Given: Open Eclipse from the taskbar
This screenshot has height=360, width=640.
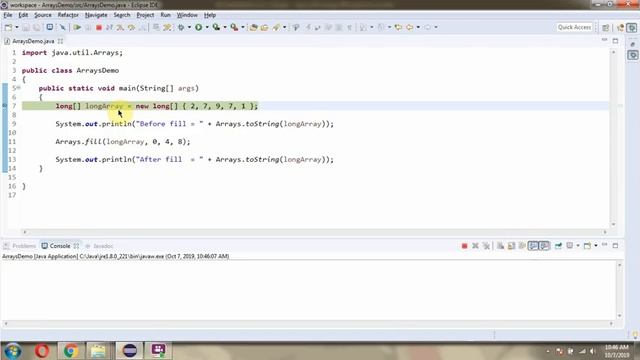Looking at the screenshot, I should [x=129, y=351].
